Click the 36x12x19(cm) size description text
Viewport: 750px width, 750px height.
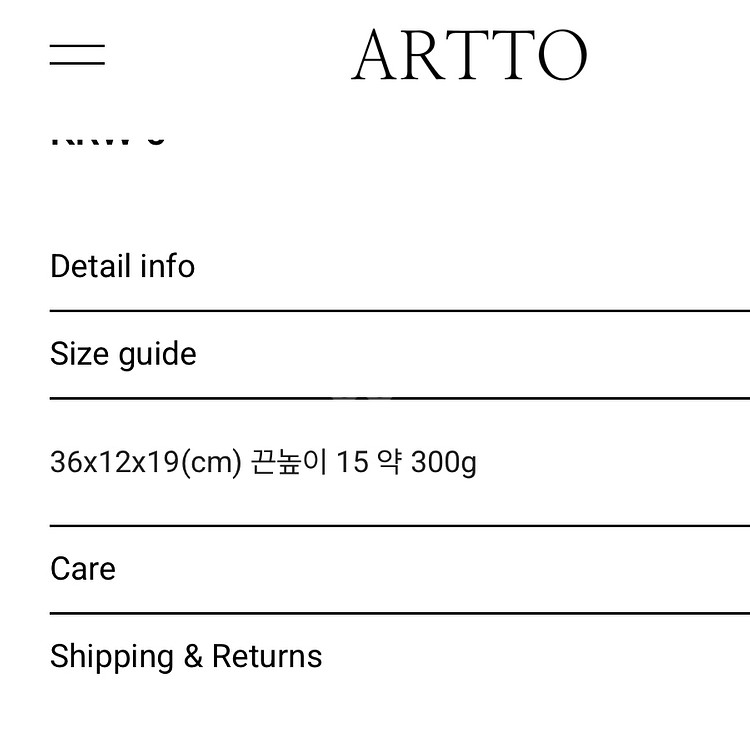tap(146, 463)
